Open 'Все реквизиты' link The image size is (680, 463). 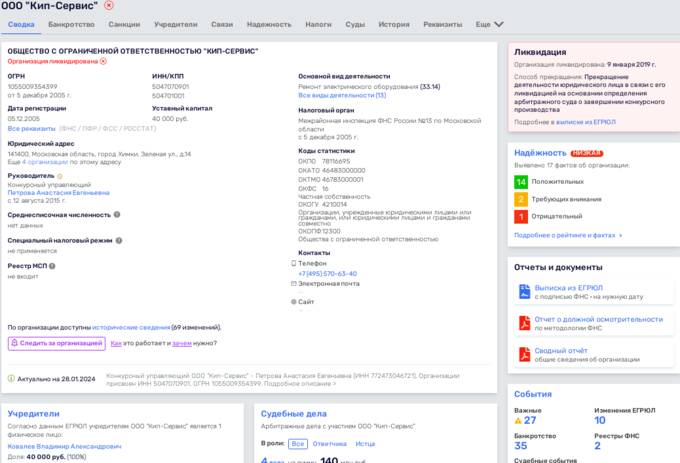click(x=31, y=128)
